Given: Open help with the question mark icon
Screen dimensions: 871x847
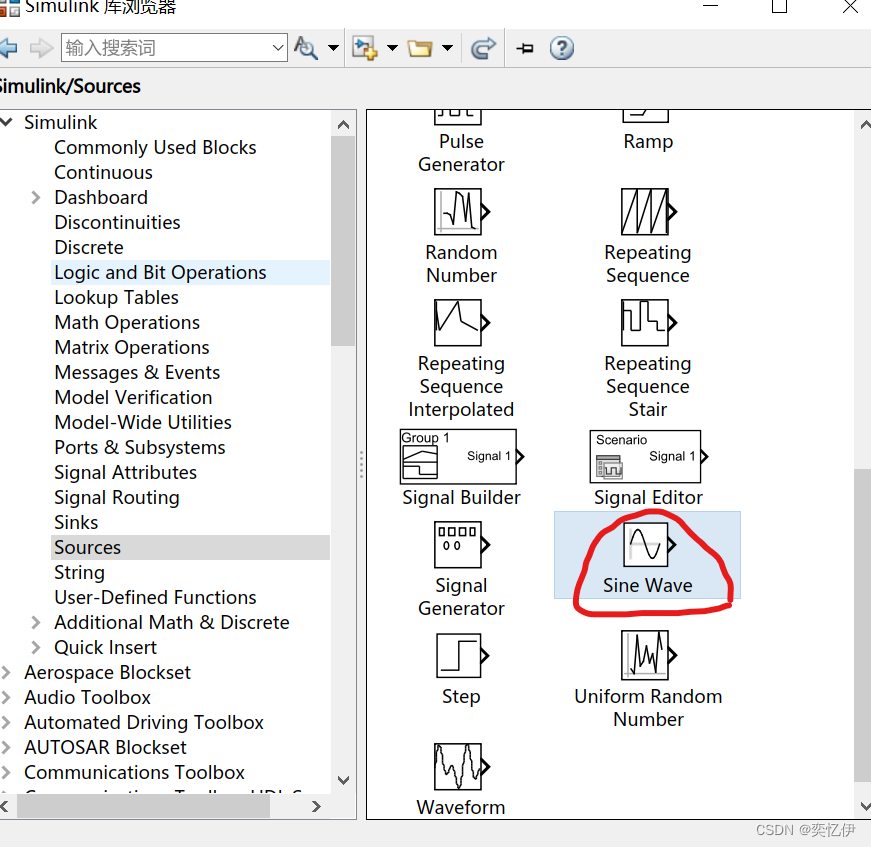Looking at the screenshot, I should [x=562, y=48].
